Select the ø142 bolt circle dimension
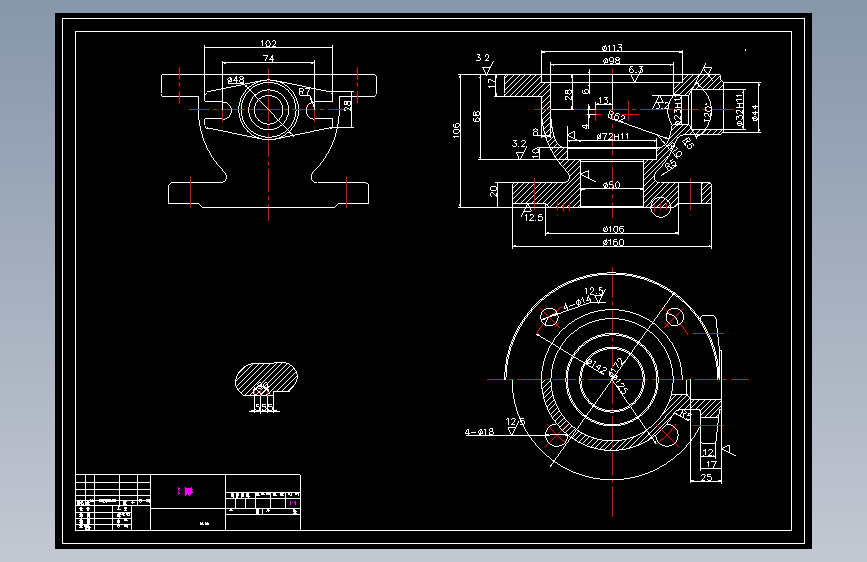 point(596,367)
